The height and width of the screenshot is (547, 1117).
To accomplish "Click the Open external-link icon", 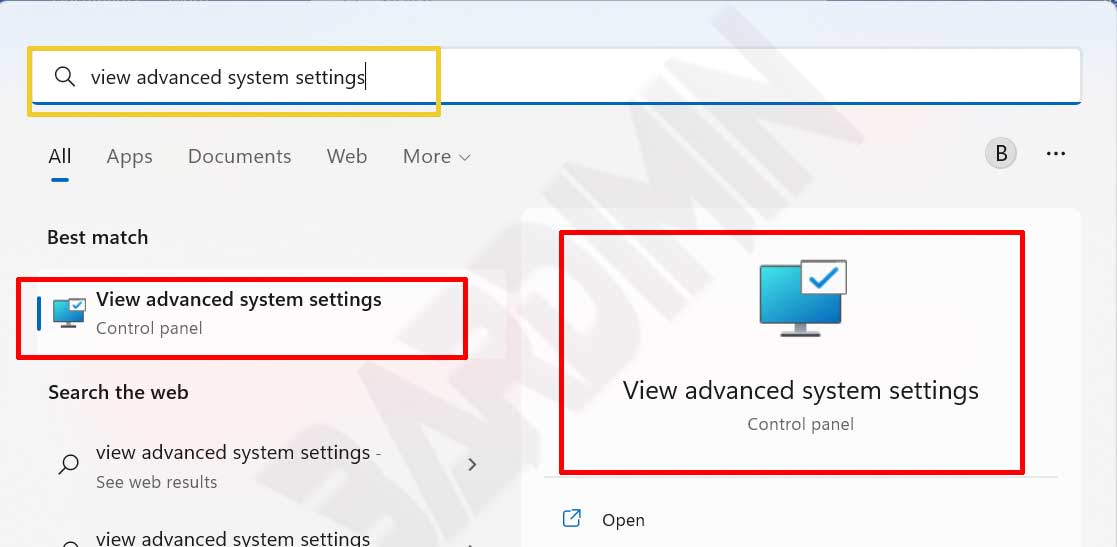I will click(572, 519).
